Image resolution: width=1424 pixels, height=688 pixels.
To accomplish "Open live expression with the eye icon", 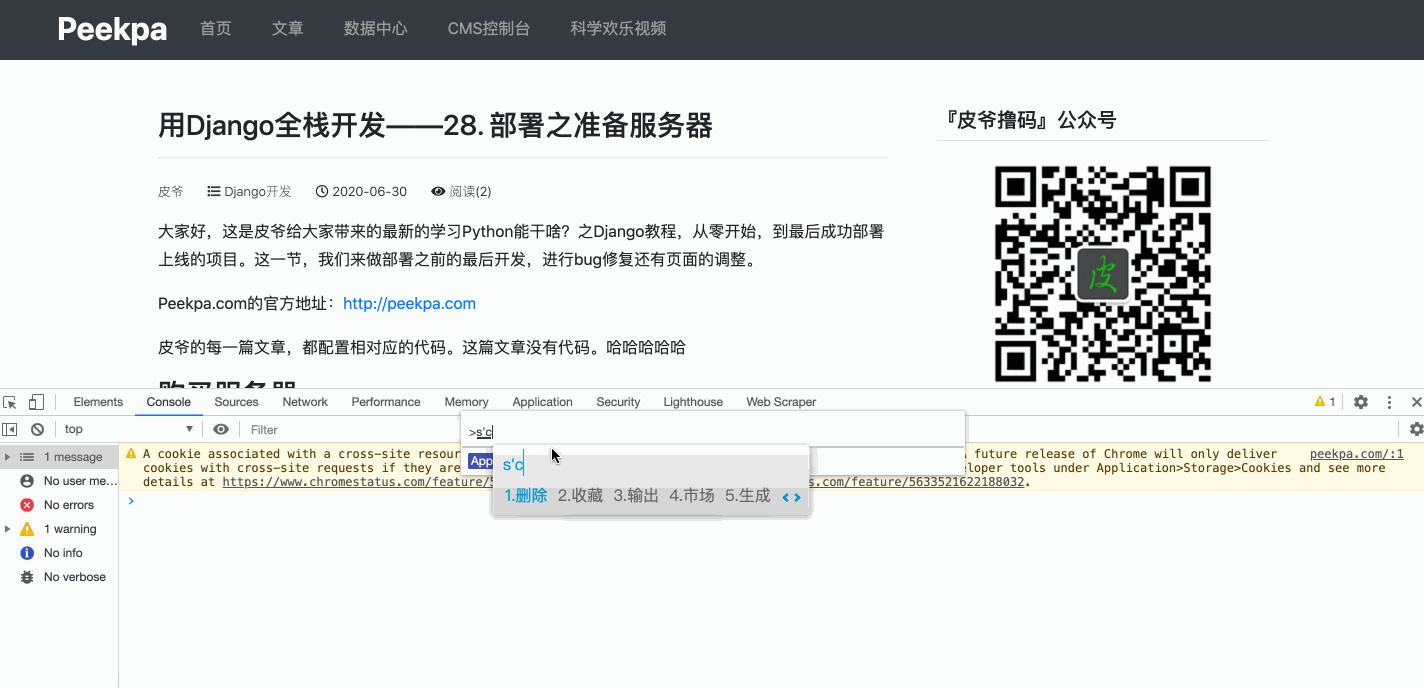I will [x=221, y=429].
